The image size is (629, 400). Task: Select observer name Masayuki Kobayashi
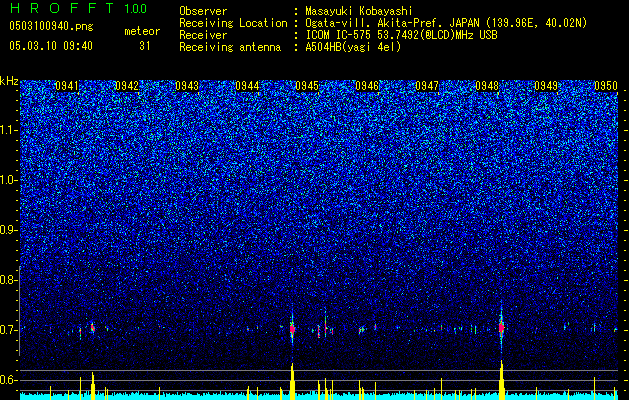358,11
